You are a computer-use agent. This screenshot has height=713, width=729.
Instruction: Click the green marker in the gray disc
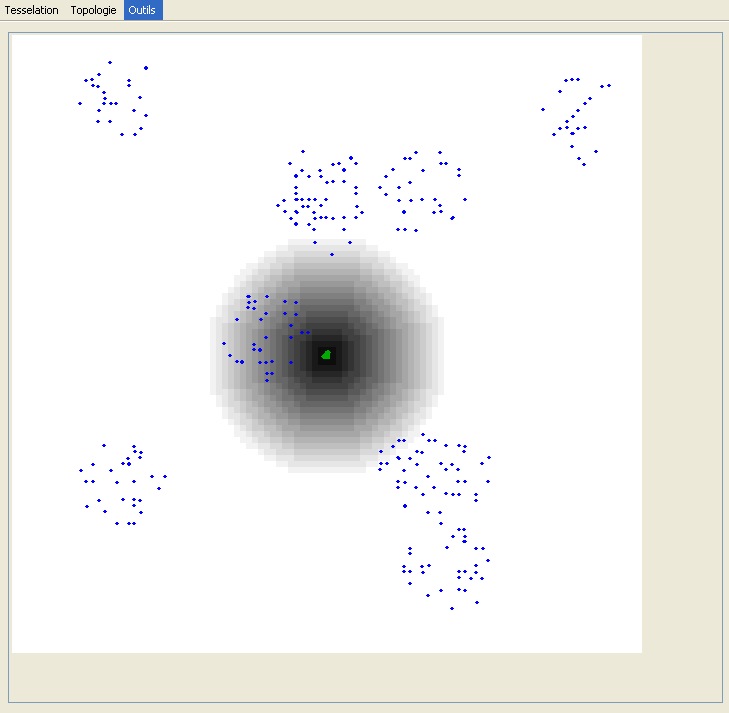point(326,354)
